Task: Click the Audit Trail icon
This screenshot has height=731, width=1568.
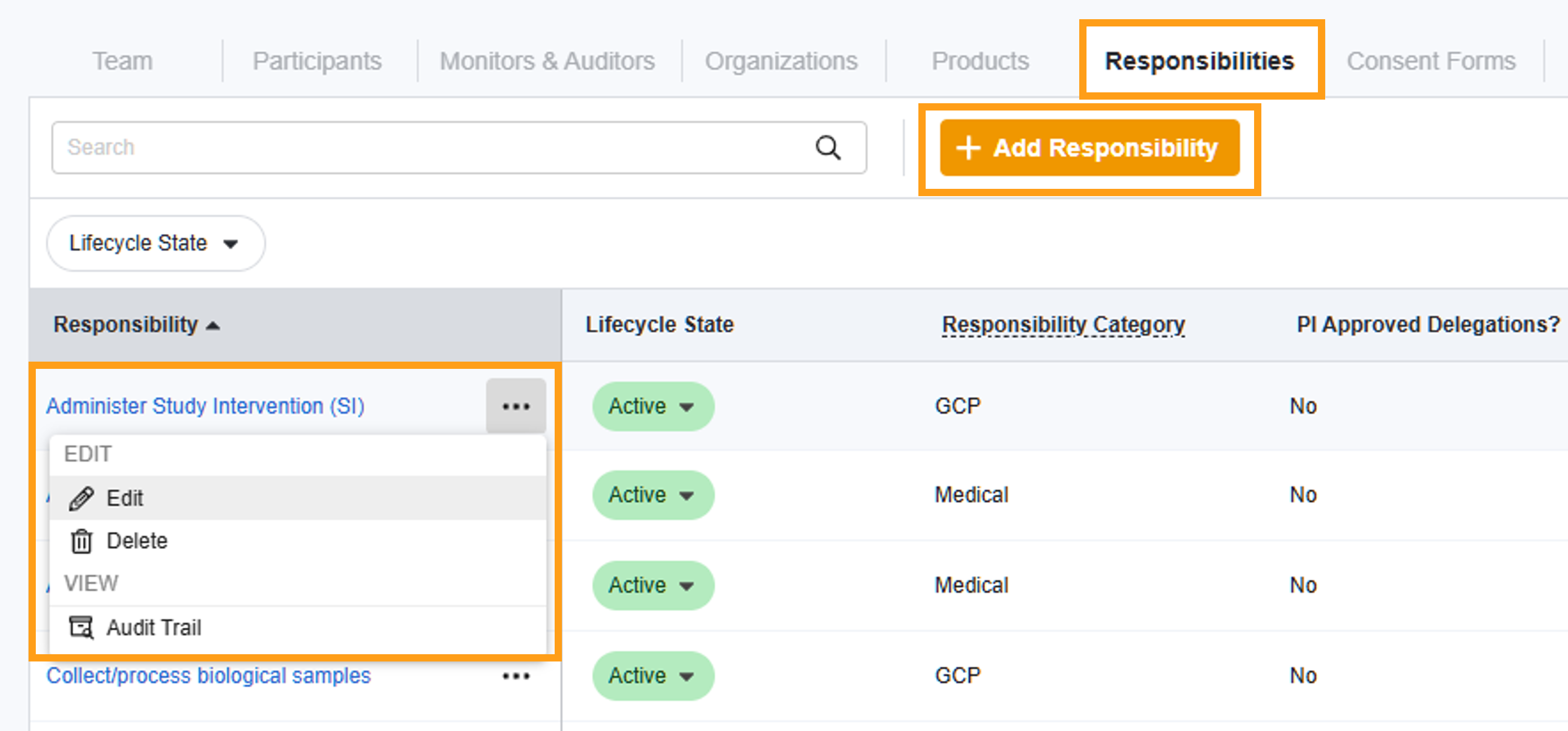Action: coord(81,627)
